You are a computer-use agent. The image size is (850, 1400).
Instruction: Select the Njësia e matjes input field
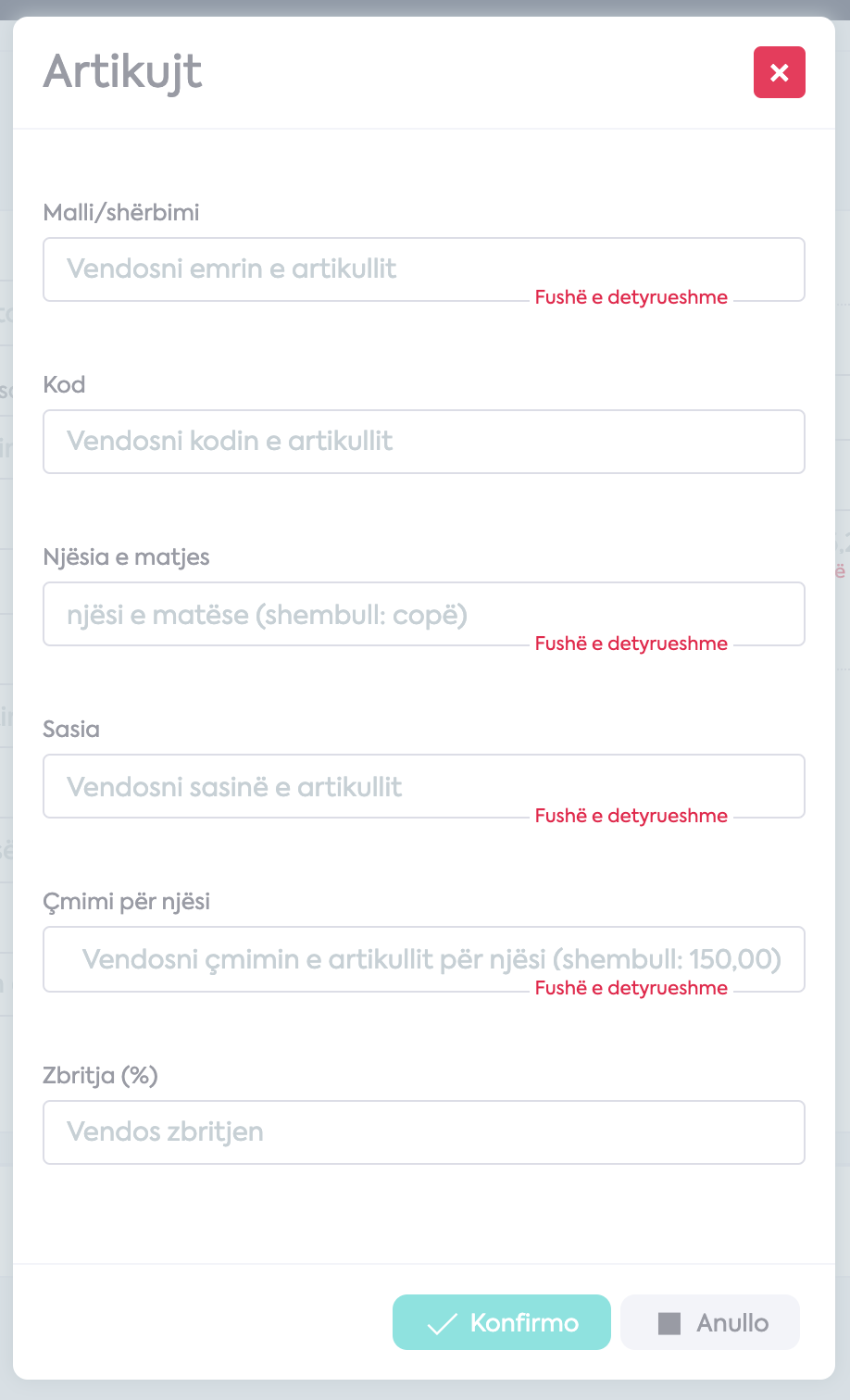424,614
